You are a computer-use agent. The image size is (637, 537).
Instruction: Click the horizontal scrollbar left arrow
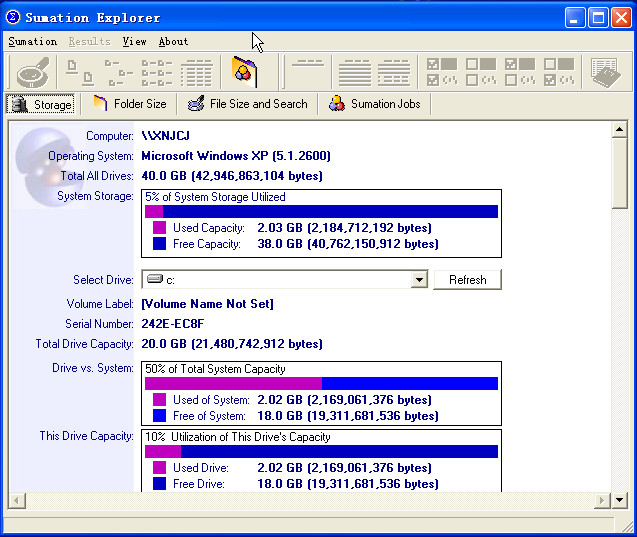coord(17,500)
